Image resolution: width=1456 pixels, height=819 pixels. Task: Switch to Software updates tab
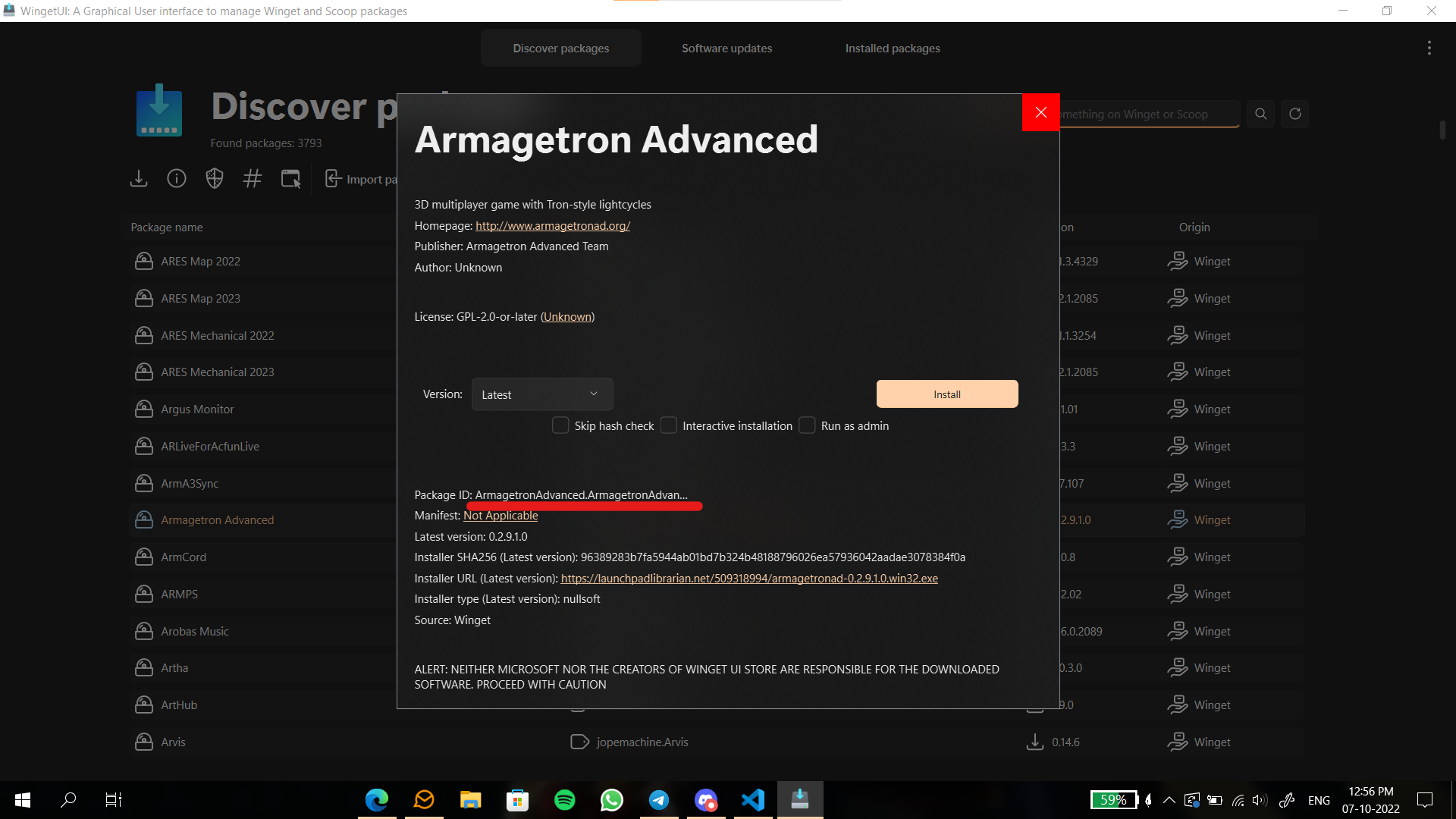[x=726, y=48]
